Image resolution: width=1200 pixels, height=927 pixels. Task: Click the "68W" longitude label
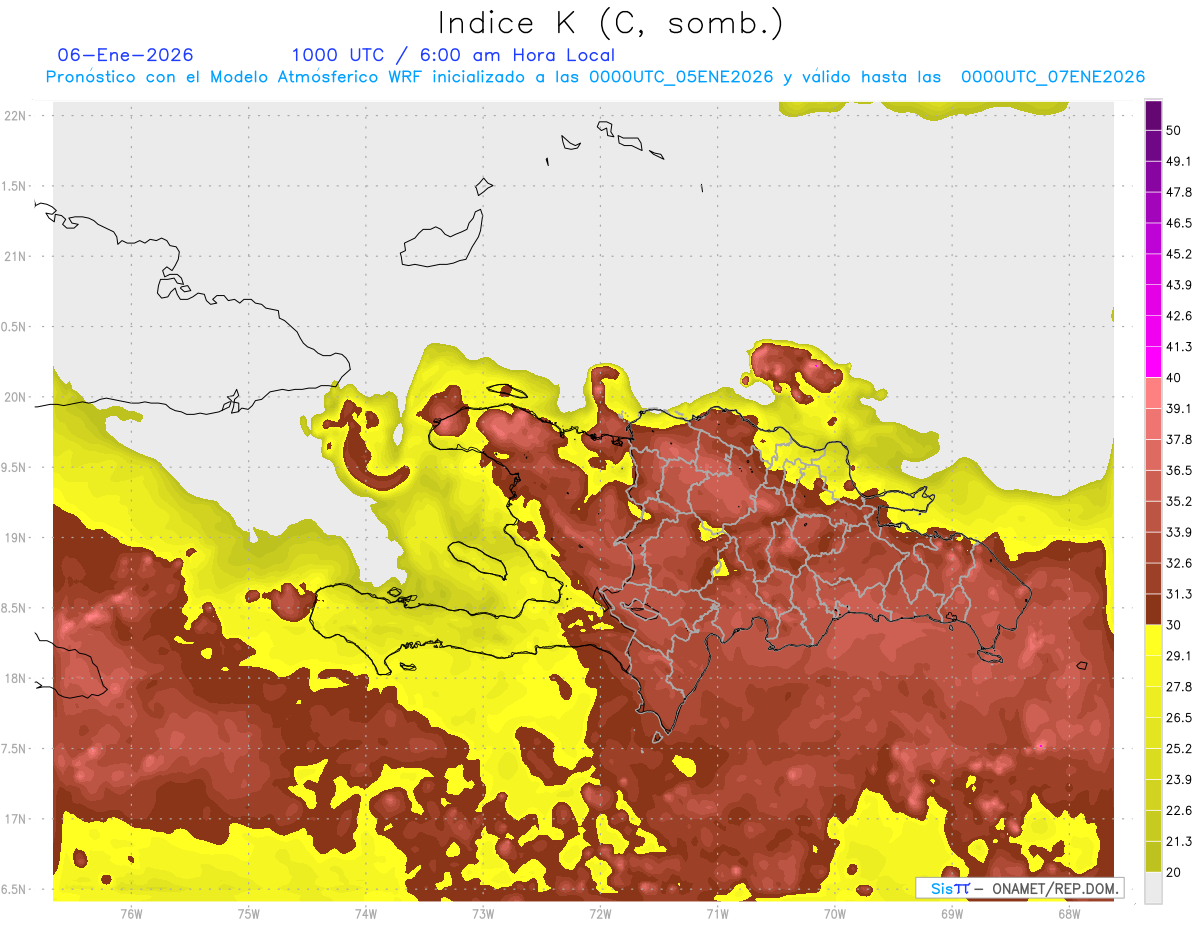click(x=1068, y=914)
